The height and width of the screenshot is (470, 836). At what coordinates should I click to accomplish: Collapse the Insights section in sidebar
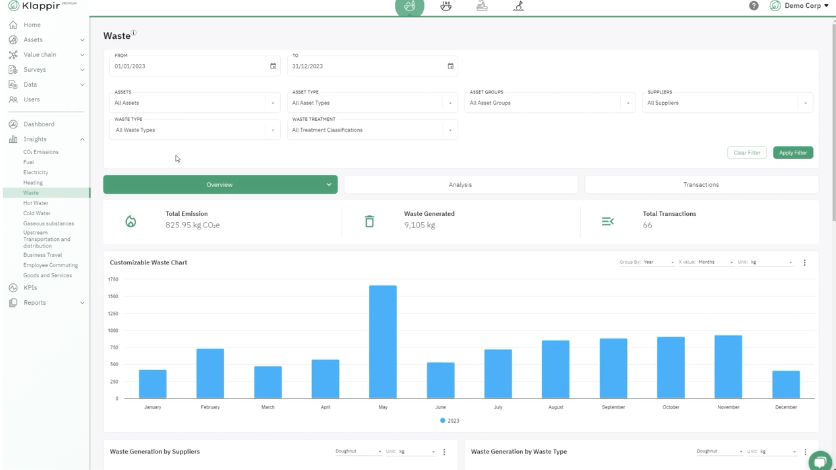click(x=82, y=139)
